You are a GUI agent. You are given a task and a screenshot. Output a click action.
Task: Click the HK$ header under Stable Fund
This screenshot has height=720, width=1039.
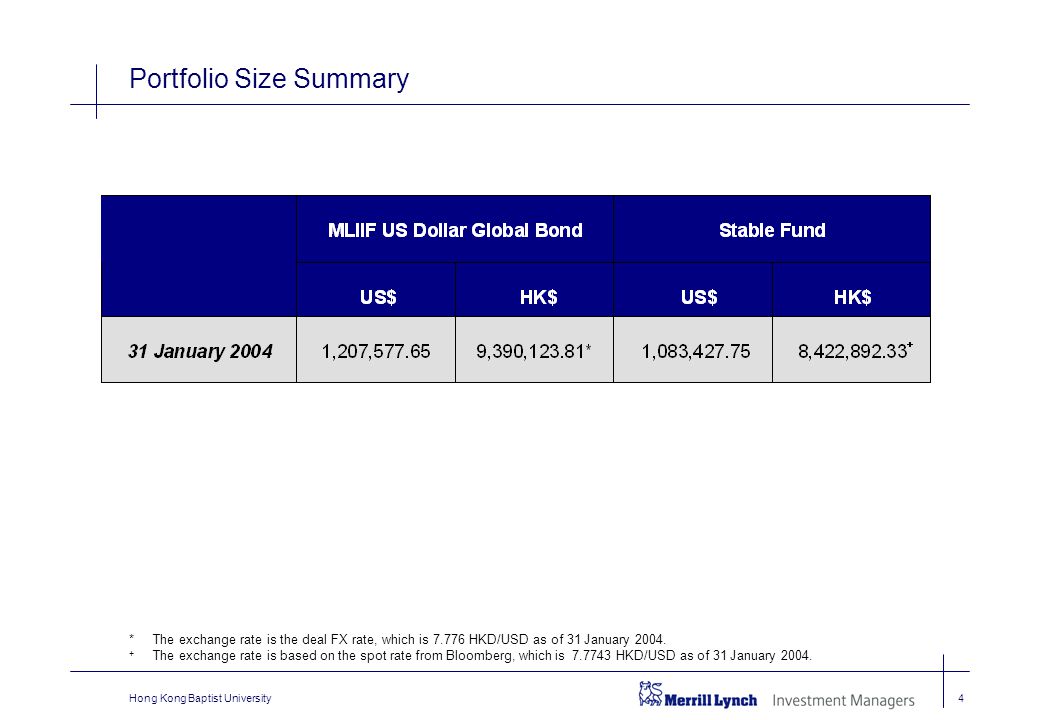[852, 297]
